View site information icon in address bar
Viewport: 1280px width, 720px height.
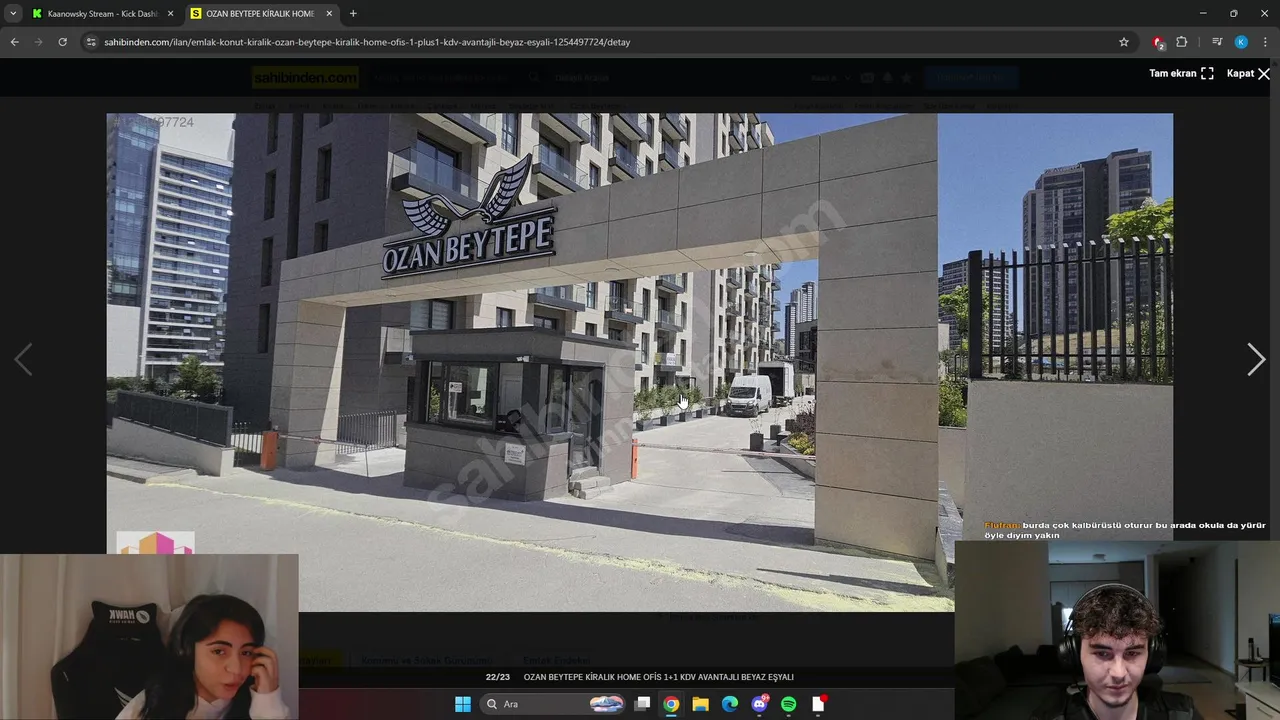(91, 42)
